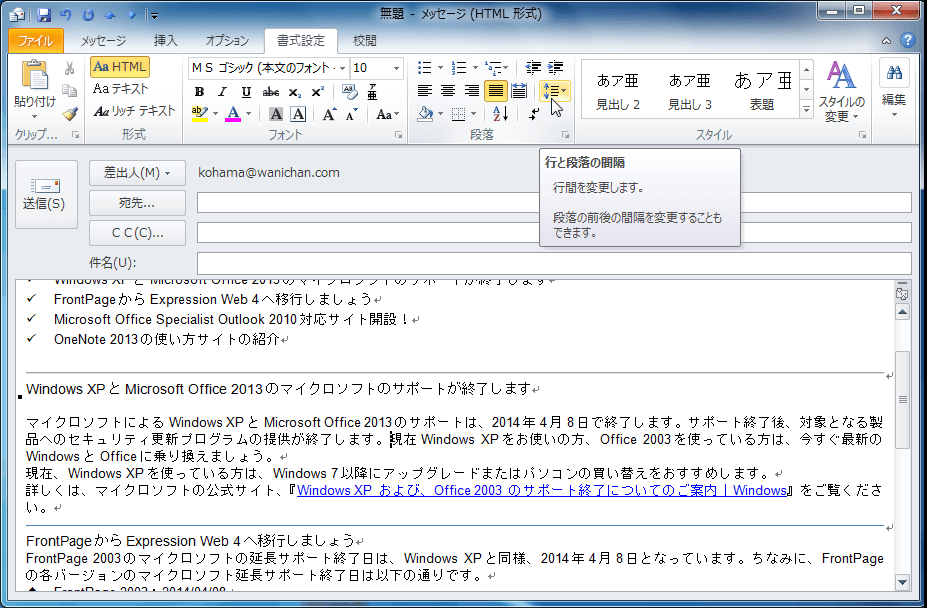
Task: Open the Change Case Aa dropdown
Action: tap(387, 114)
